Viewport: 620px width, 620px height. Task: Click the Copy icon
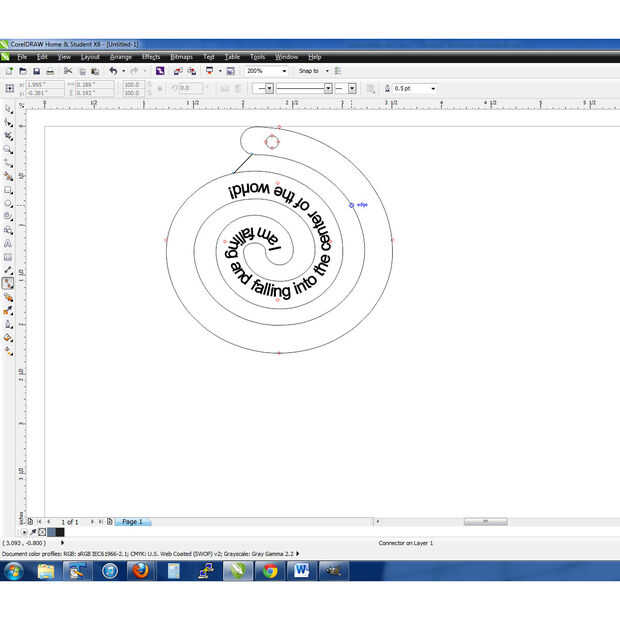pos(83,72)
